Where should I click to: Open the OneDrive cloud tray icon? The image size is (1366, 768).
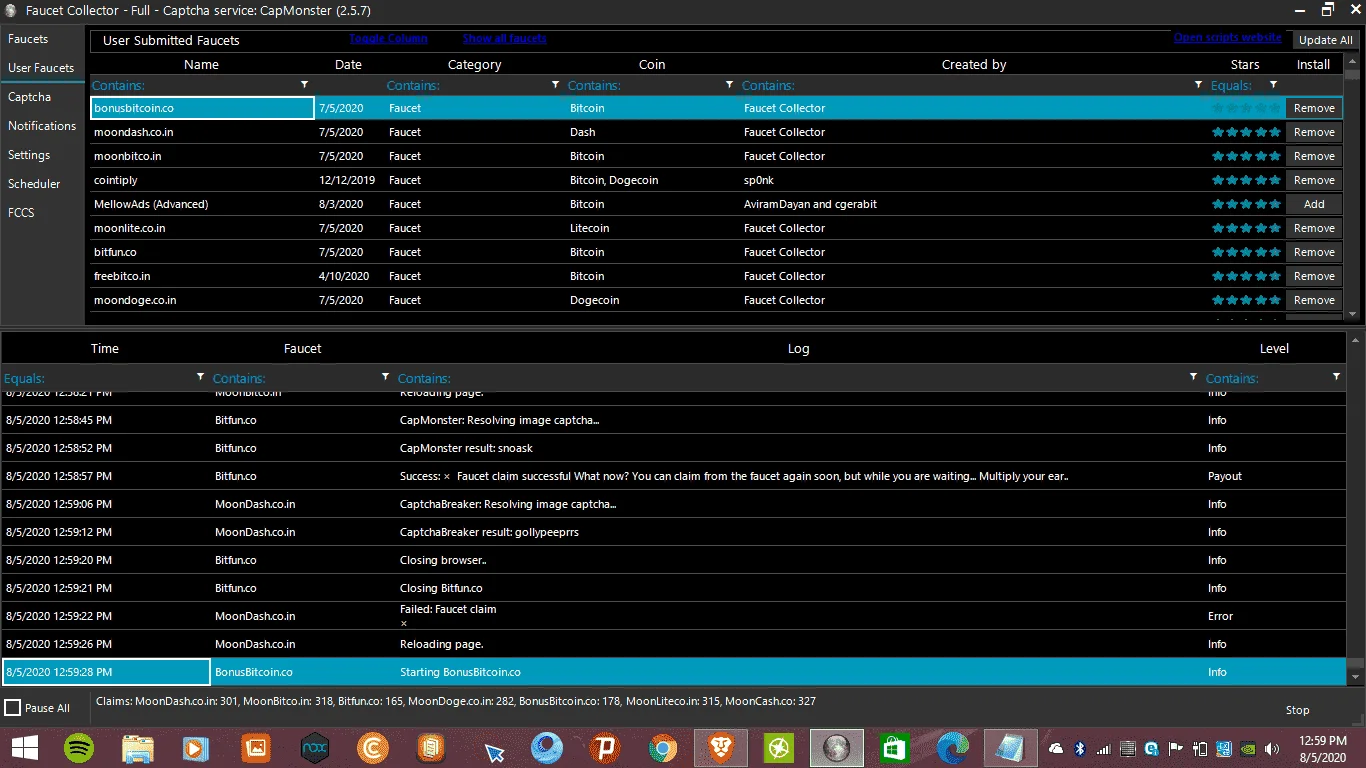pos(1056,748)
